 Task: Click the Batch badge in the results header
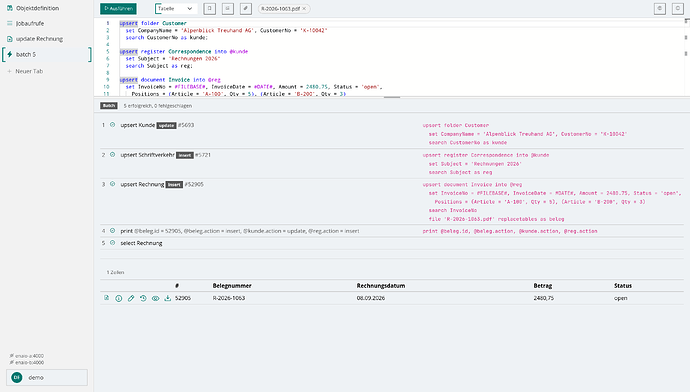[x=109, y=106]
